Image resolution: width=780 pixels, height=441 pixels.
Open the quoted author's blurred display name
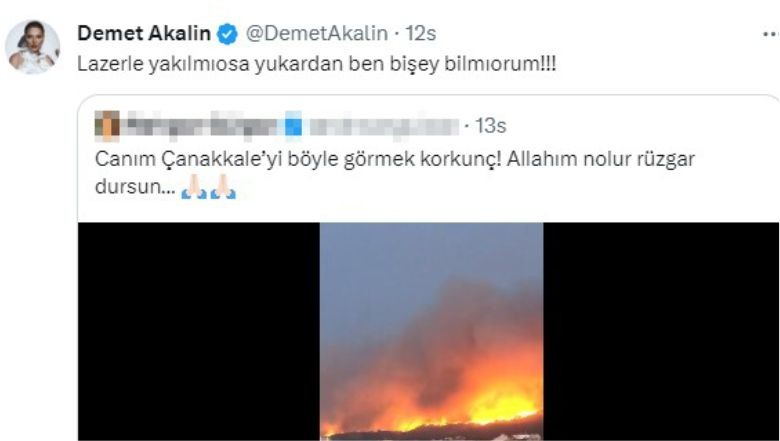[x=203, y=125]
